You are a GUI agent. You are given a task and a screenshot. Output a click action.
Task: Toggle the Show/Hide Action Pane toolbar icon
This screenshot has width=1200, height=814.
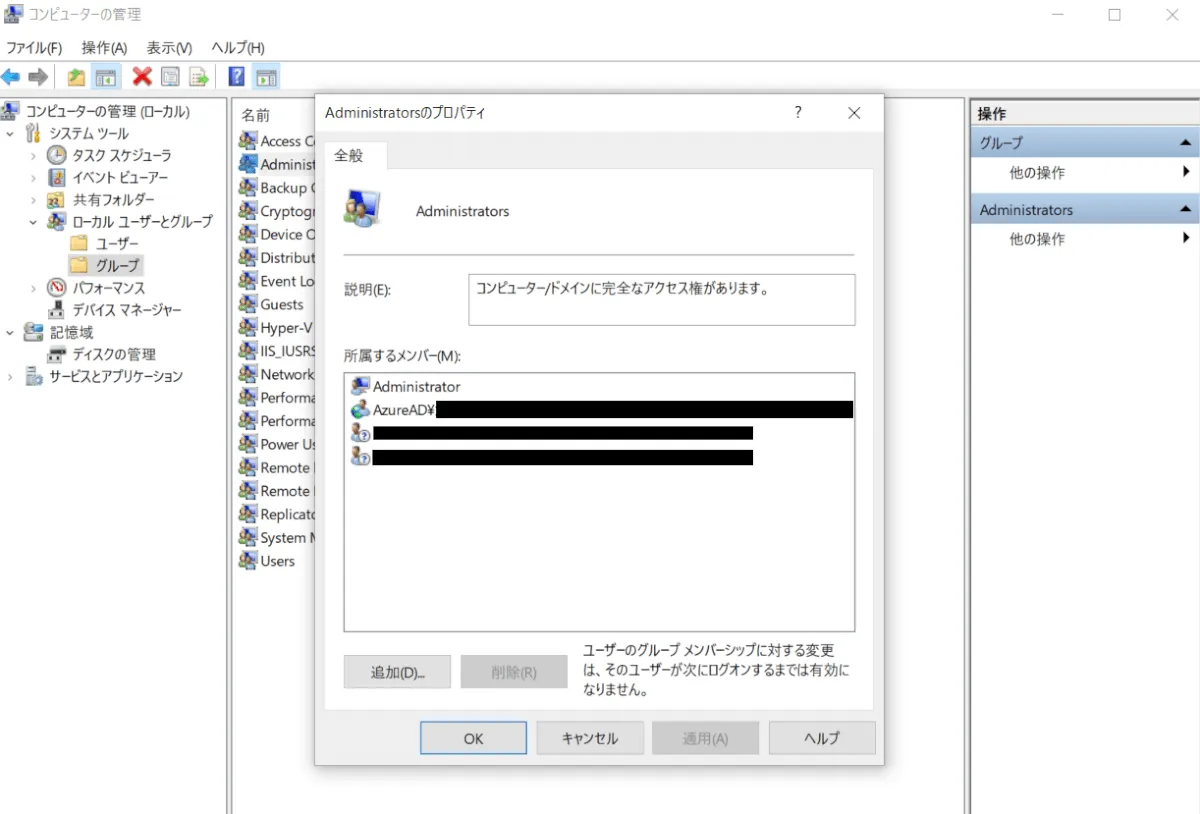click(265, 77)
